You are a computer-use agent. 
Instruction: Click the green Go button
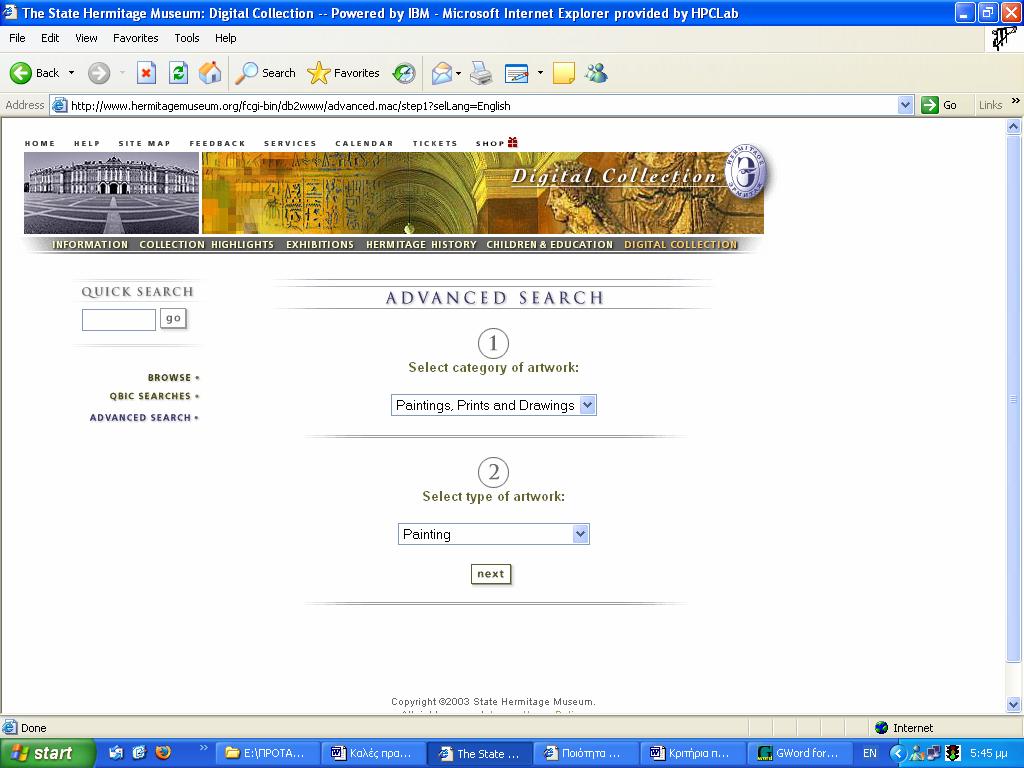(x=939, y=105)
